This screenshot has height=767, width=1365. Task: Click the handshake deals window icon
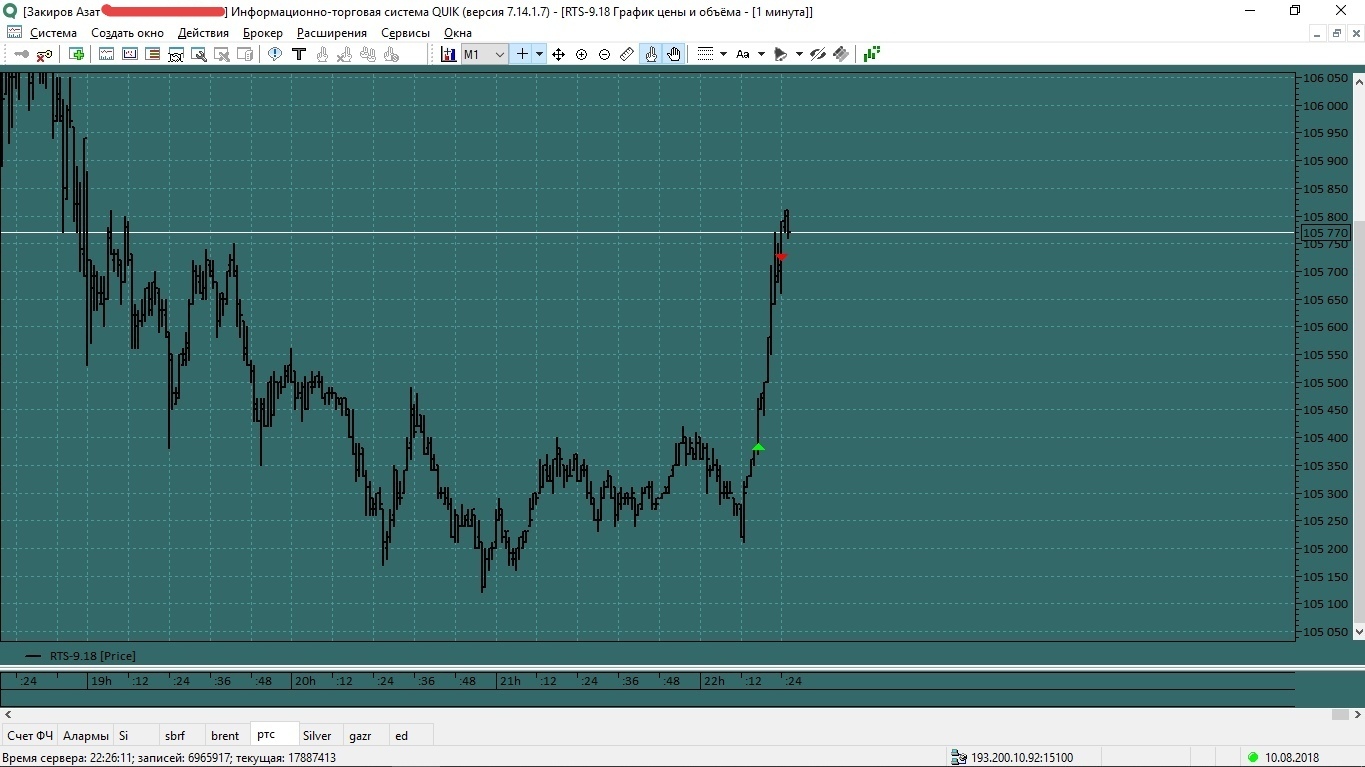click(x=176, y=54)
